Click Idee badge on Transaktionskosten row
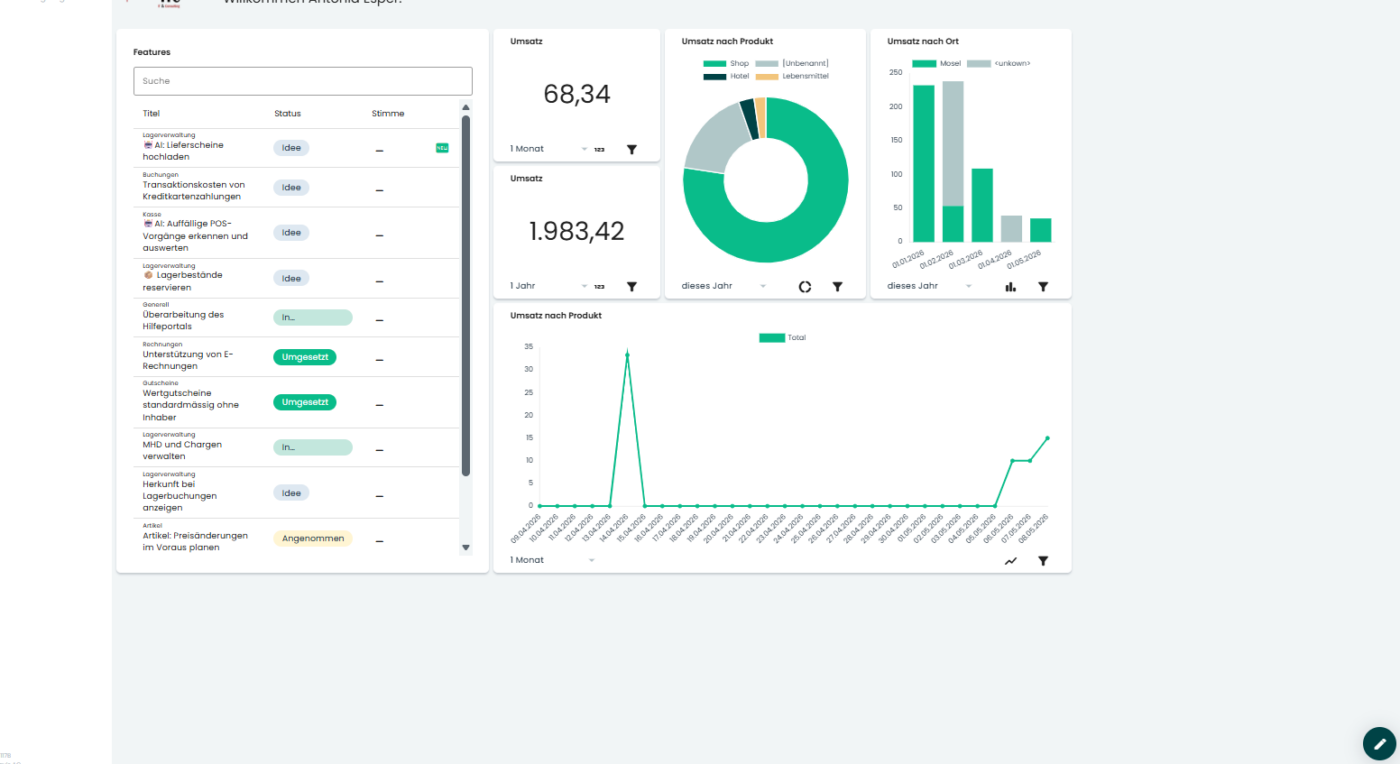Screen dimensions: 1400x764 (291, 187)
